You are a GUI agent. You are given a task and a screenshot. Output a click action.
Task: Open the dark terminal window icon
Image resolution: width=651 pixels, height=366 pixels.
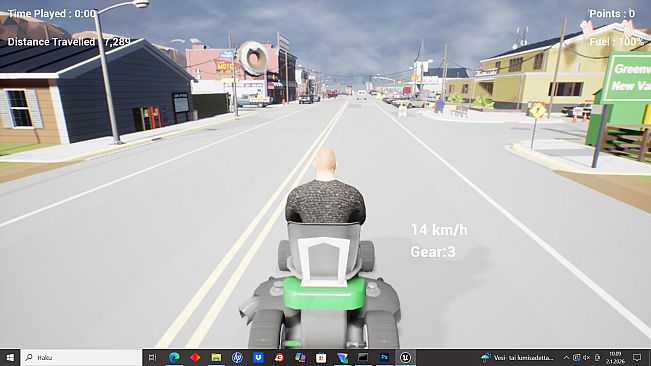363,357
